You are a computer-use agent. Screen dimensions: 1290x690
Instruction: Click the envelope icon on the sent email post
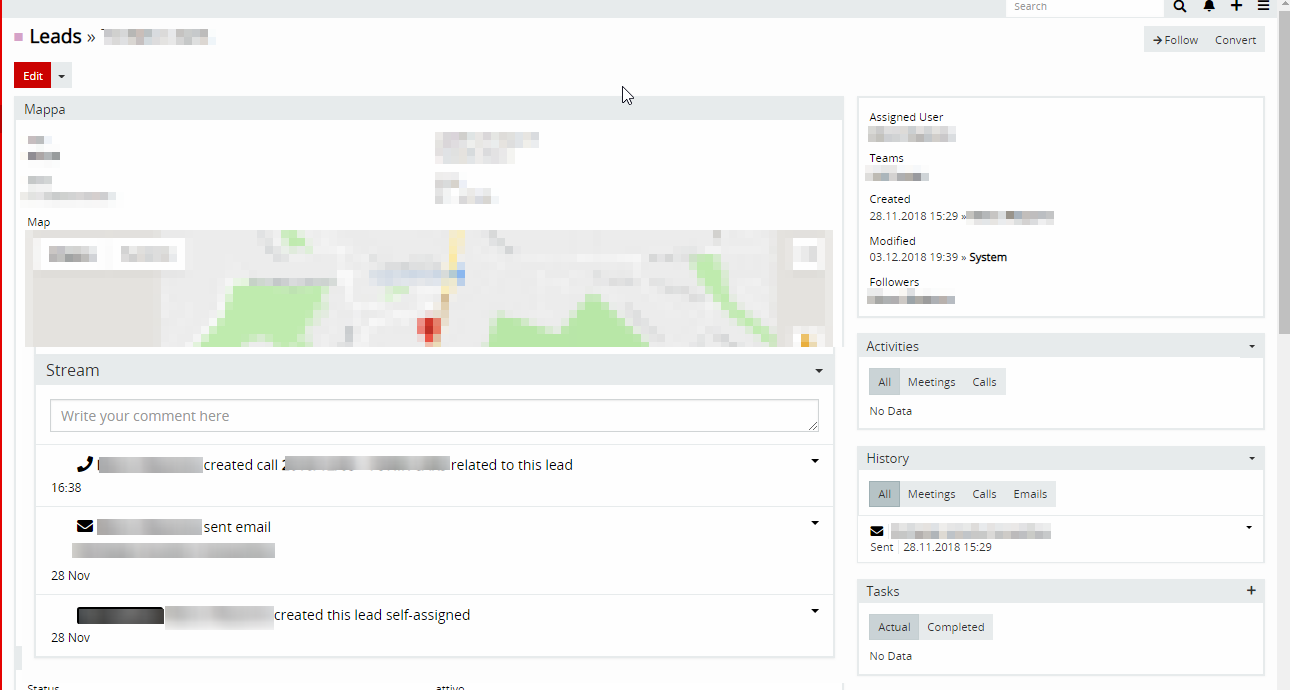85,526
